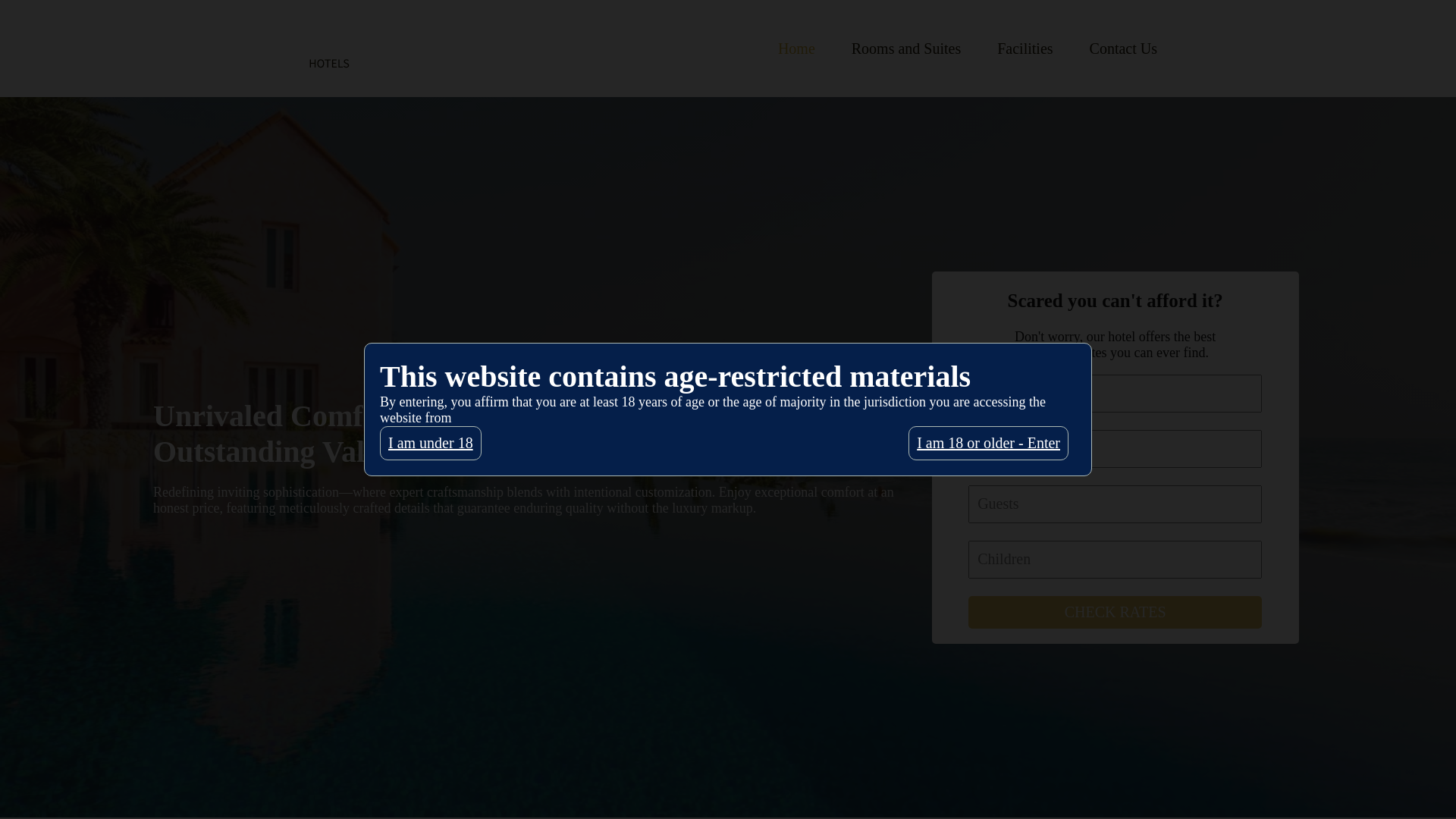Choose the I am under 18 button
Image resolution: width=1456 pixels, height=819 pixels.
[x=430, y=443]
